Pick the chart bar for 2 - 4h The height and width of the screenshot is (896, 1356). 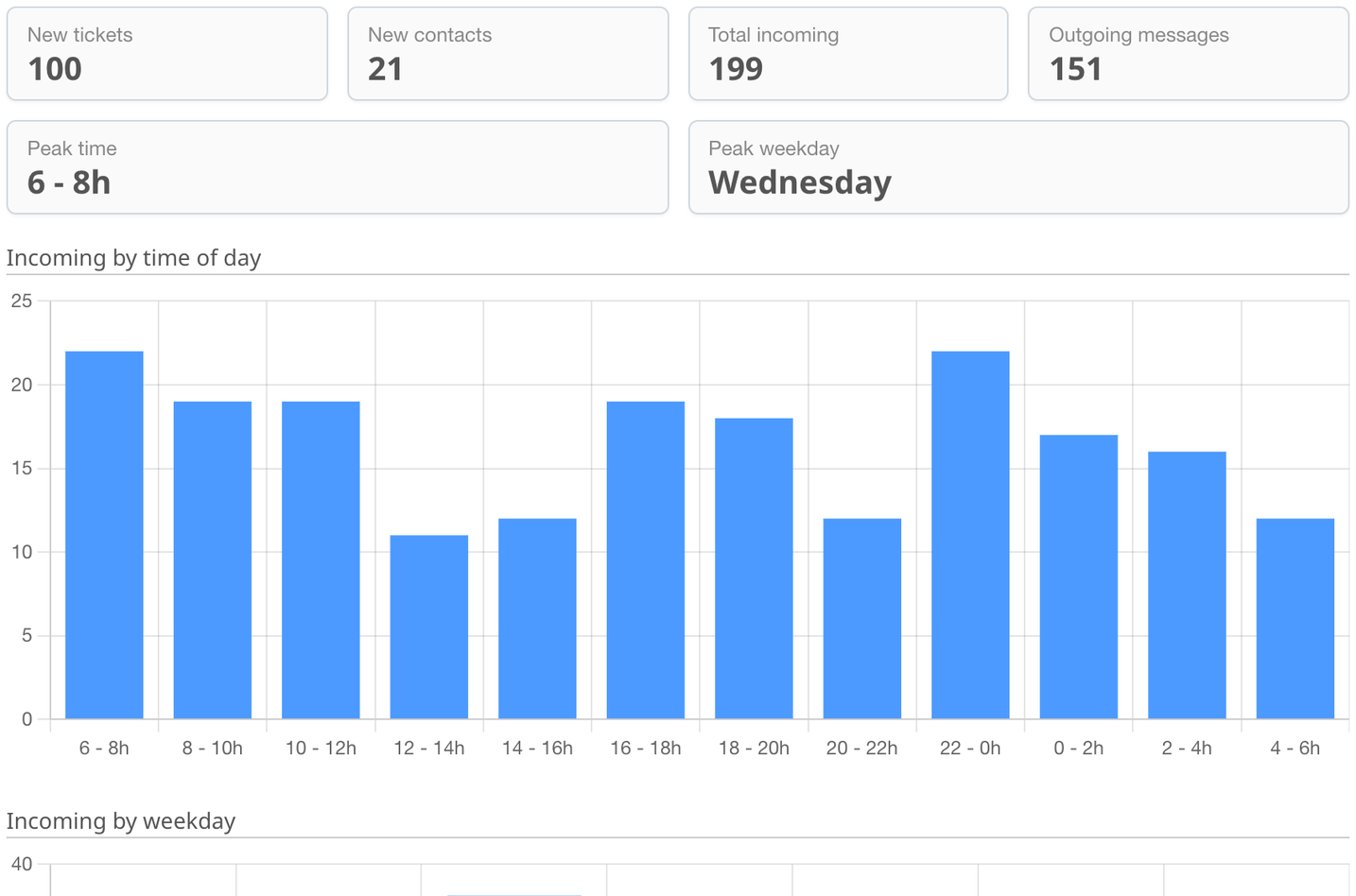click(x=1187, y=586)
